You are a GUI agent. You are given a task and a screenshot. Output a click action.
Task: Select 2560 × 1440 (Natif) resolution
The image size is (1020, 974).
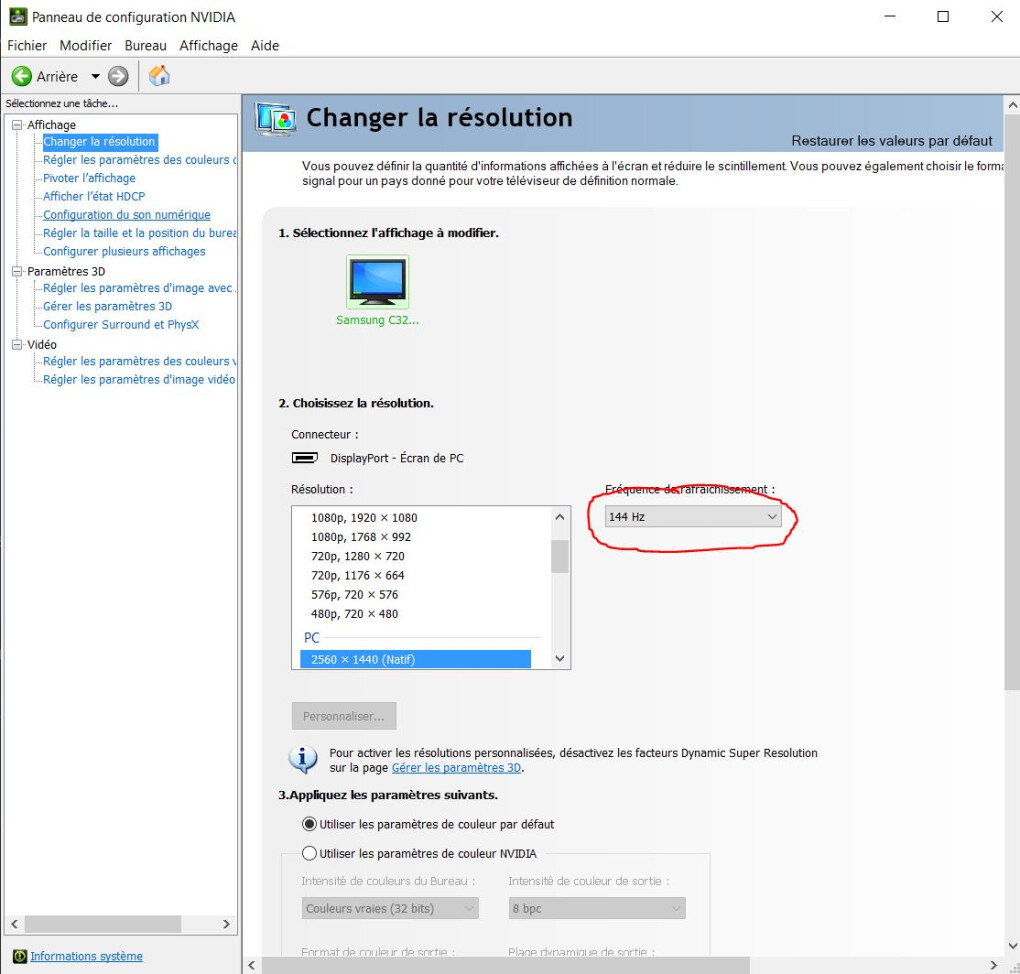click(415, 659)
